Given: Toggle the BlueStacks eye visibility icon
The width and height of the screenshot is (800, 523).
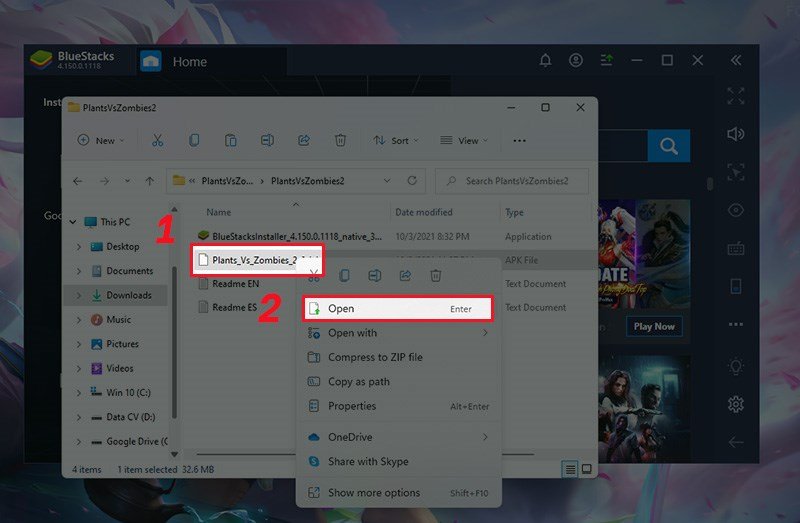Looking at the screenshot, I should click(x=736, y=210).
